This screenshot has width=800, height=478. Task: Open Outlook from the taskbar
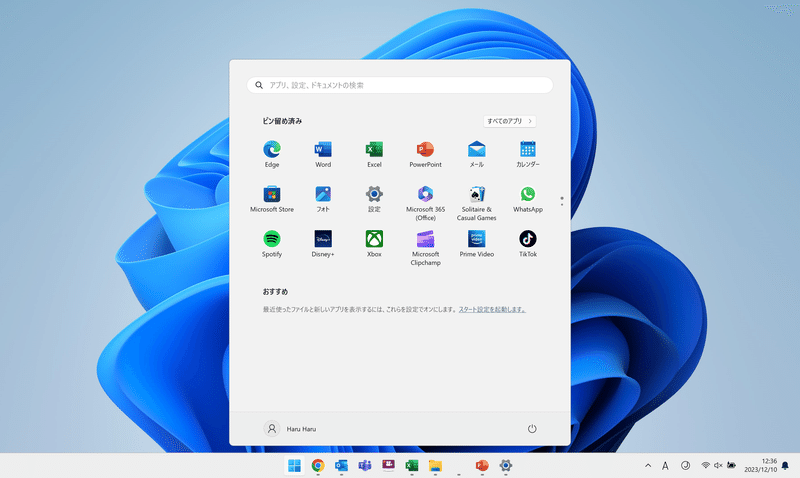tap(341, 465)
